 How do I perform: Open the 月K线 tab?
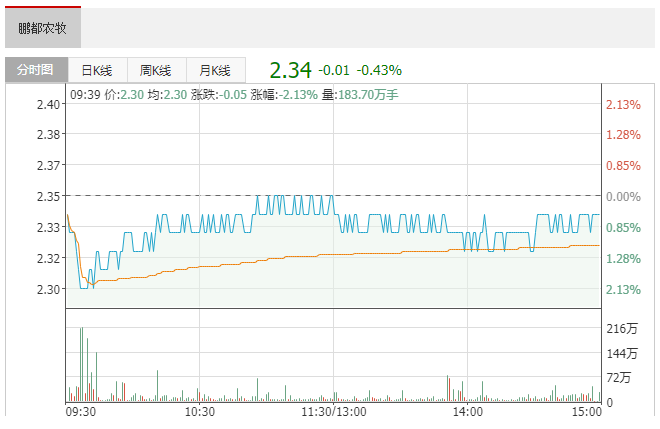pyautogui.click(x=216, y=70)
